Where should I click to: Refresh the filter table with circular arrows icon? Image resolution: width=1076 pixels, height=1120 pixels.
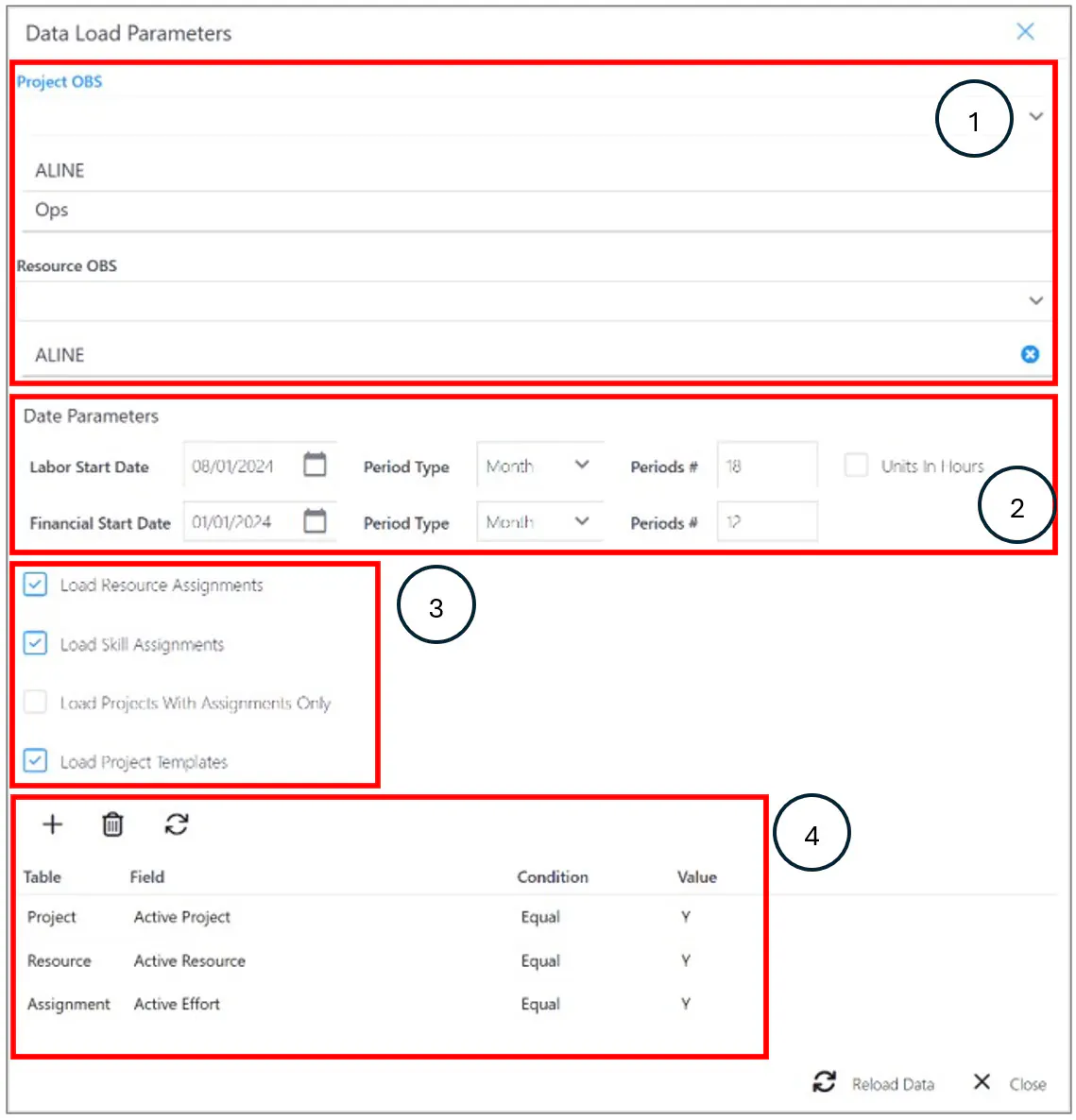[177, 824]
